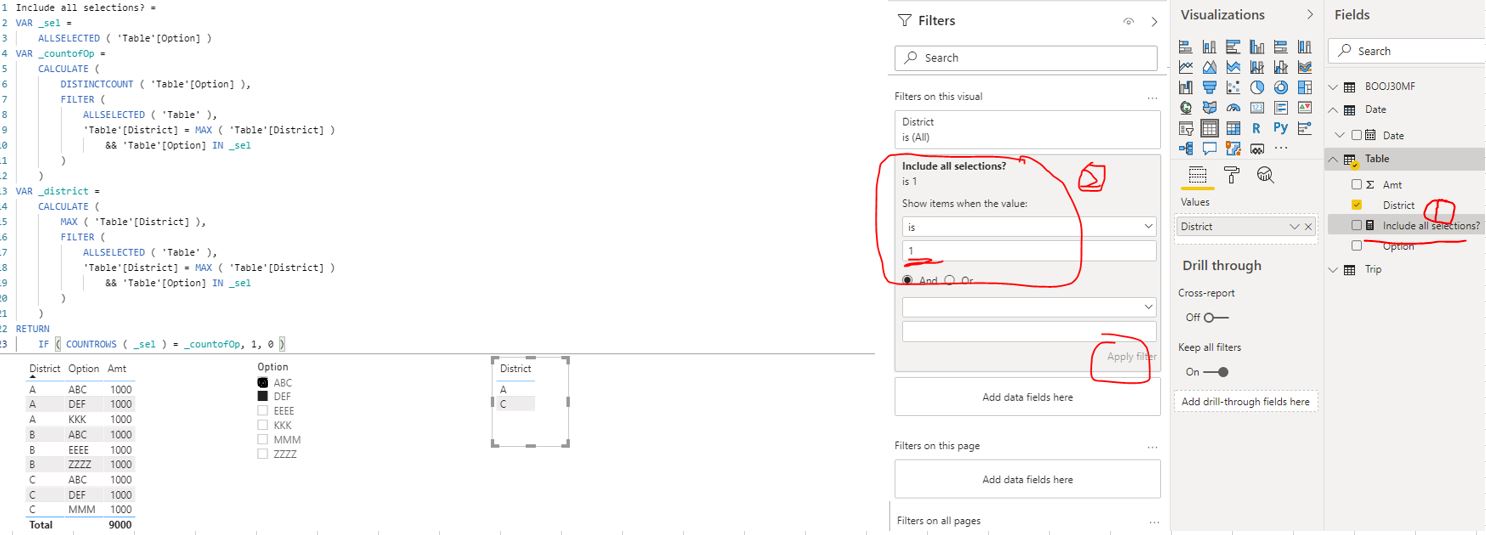This screenshot has height=535, width=1486.
Task: Select the R script visual
Action: [x=1257, y=128]
